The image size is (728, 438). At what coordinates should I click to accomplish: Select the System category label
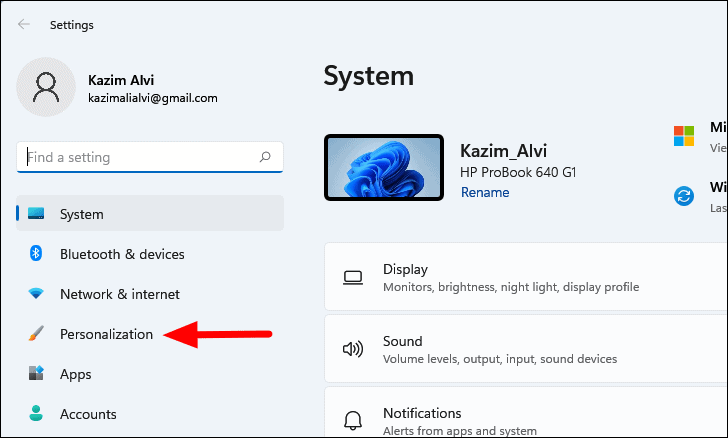[82, 214]
